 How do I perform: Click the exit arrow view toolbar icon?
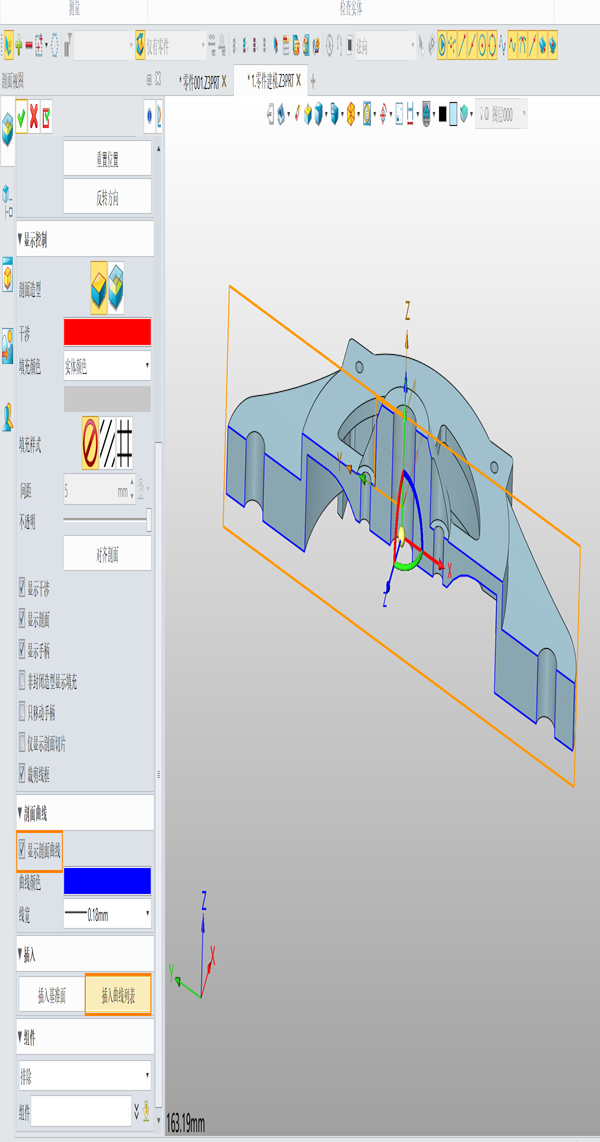(x=272, y=114)
